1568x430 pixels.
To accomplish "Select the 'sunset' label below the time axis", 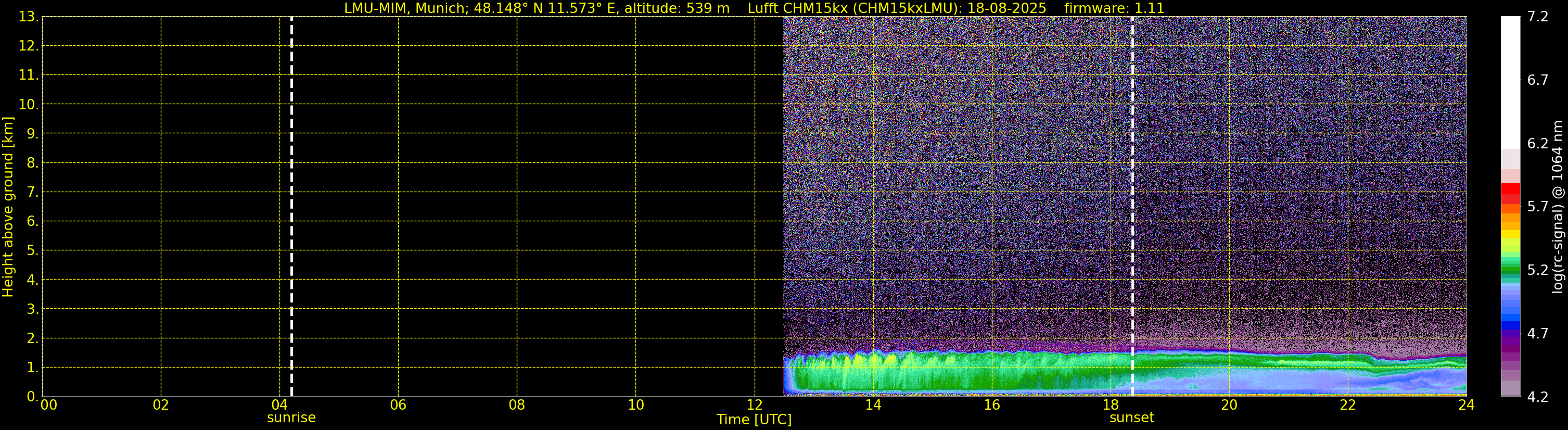I will [1131, 418].
